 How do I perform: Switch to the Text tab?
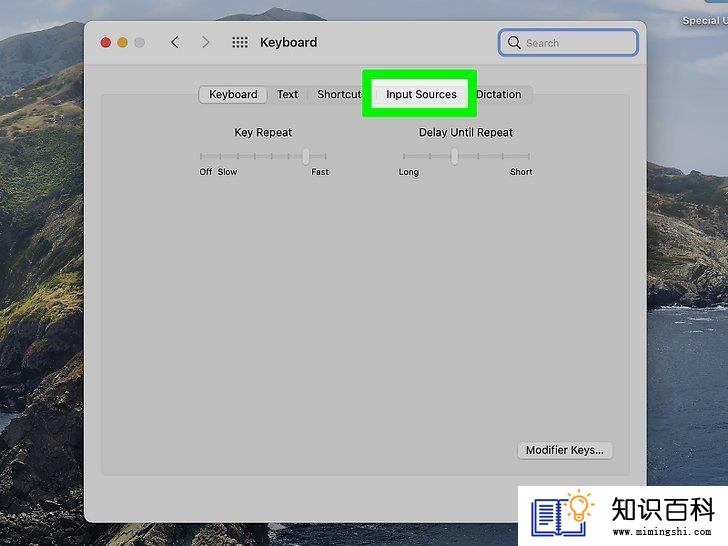287,94
